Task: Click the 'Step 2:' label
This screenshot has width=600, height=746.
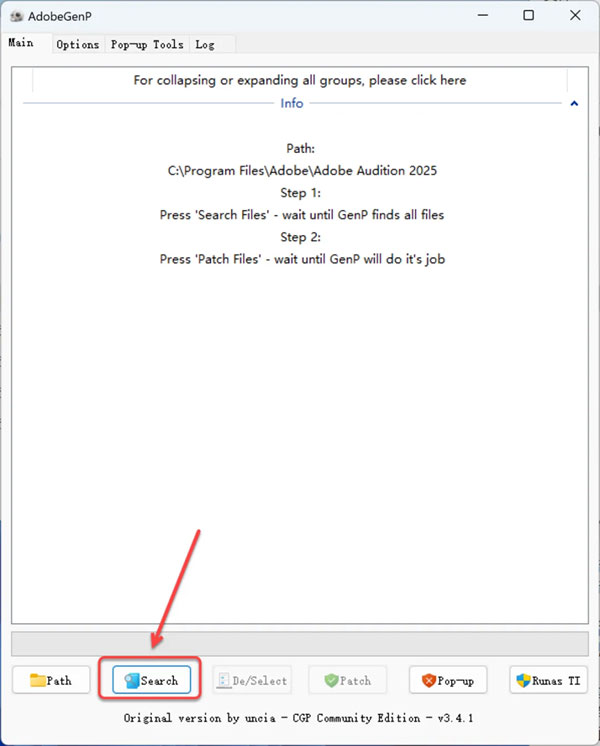Action: (x=300, y=237)
